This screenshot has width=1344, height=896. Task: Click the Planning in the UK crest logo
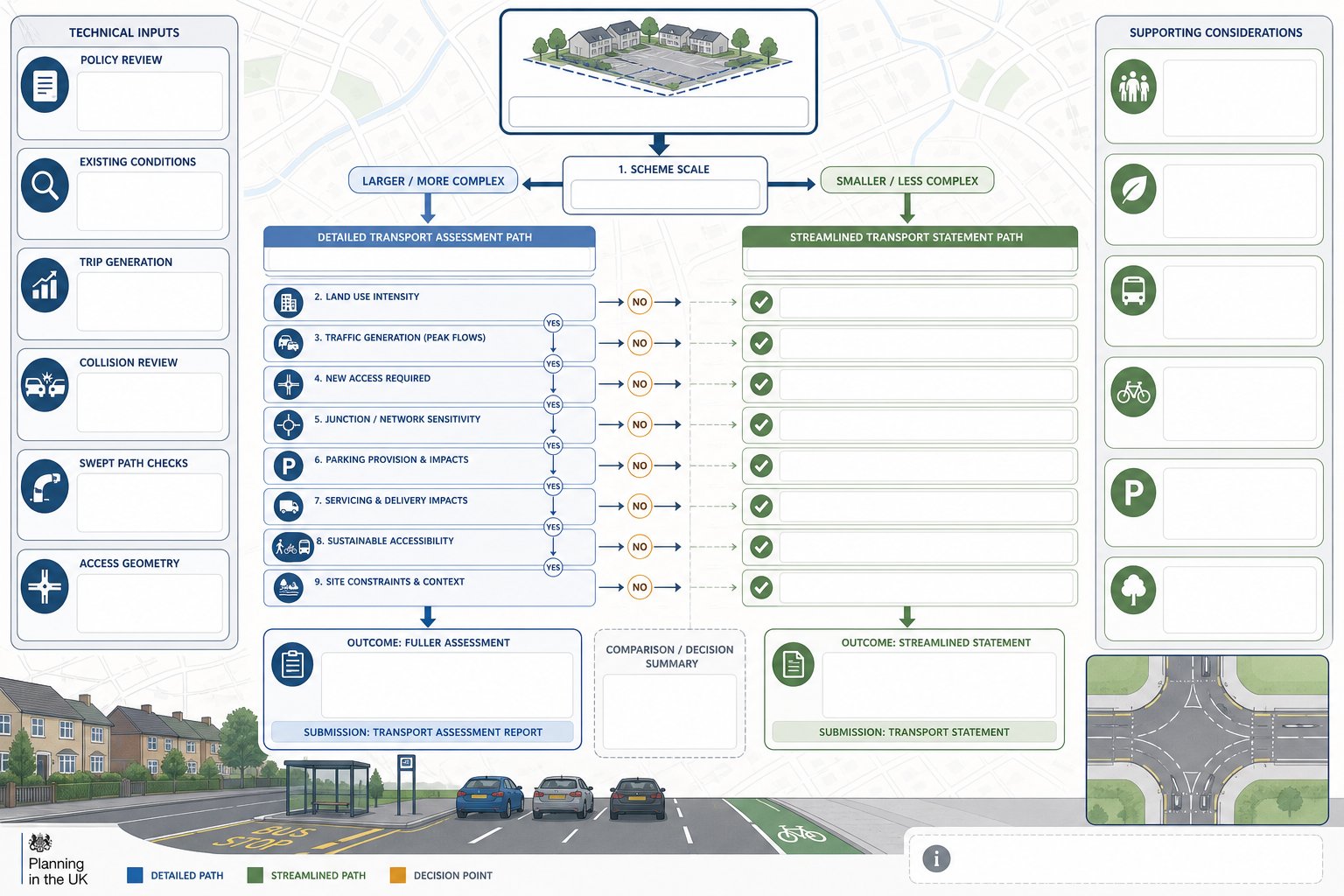[x=40, y=843]
